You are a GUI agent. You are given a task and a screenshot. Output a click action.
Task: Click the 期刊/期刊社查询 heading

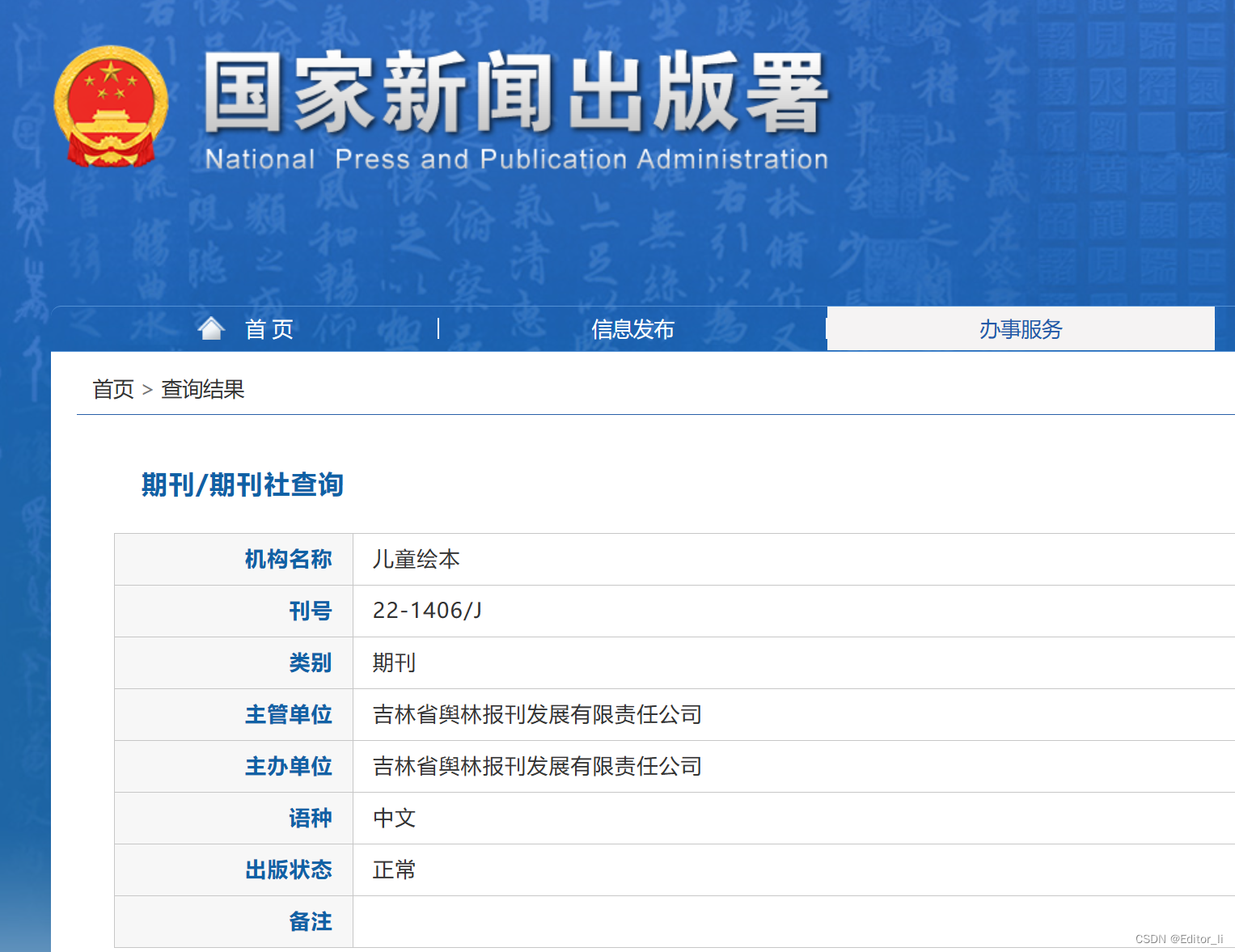click(243, 484)
